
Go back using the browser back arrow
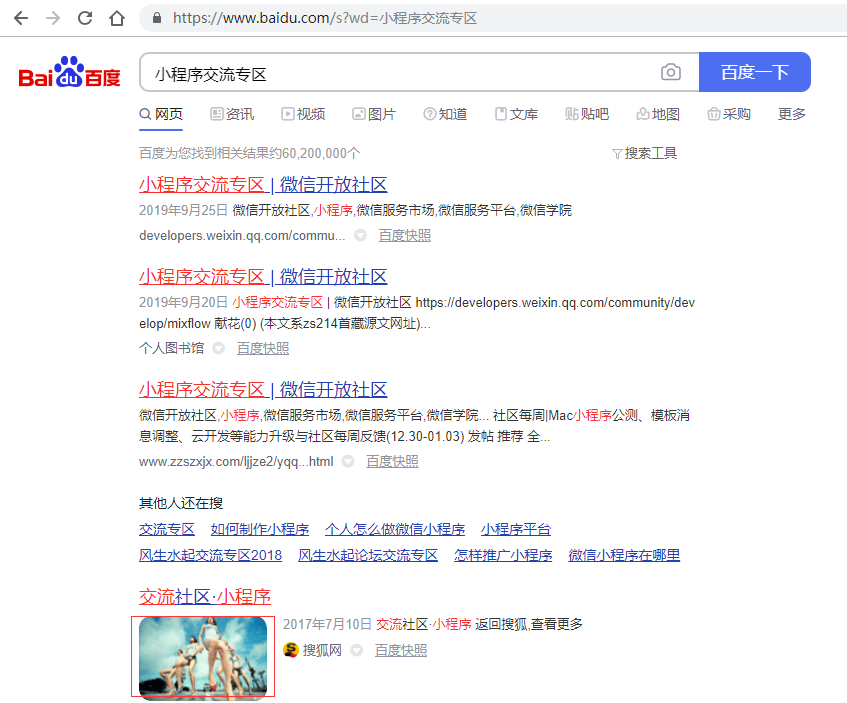[x=21, y=18]
